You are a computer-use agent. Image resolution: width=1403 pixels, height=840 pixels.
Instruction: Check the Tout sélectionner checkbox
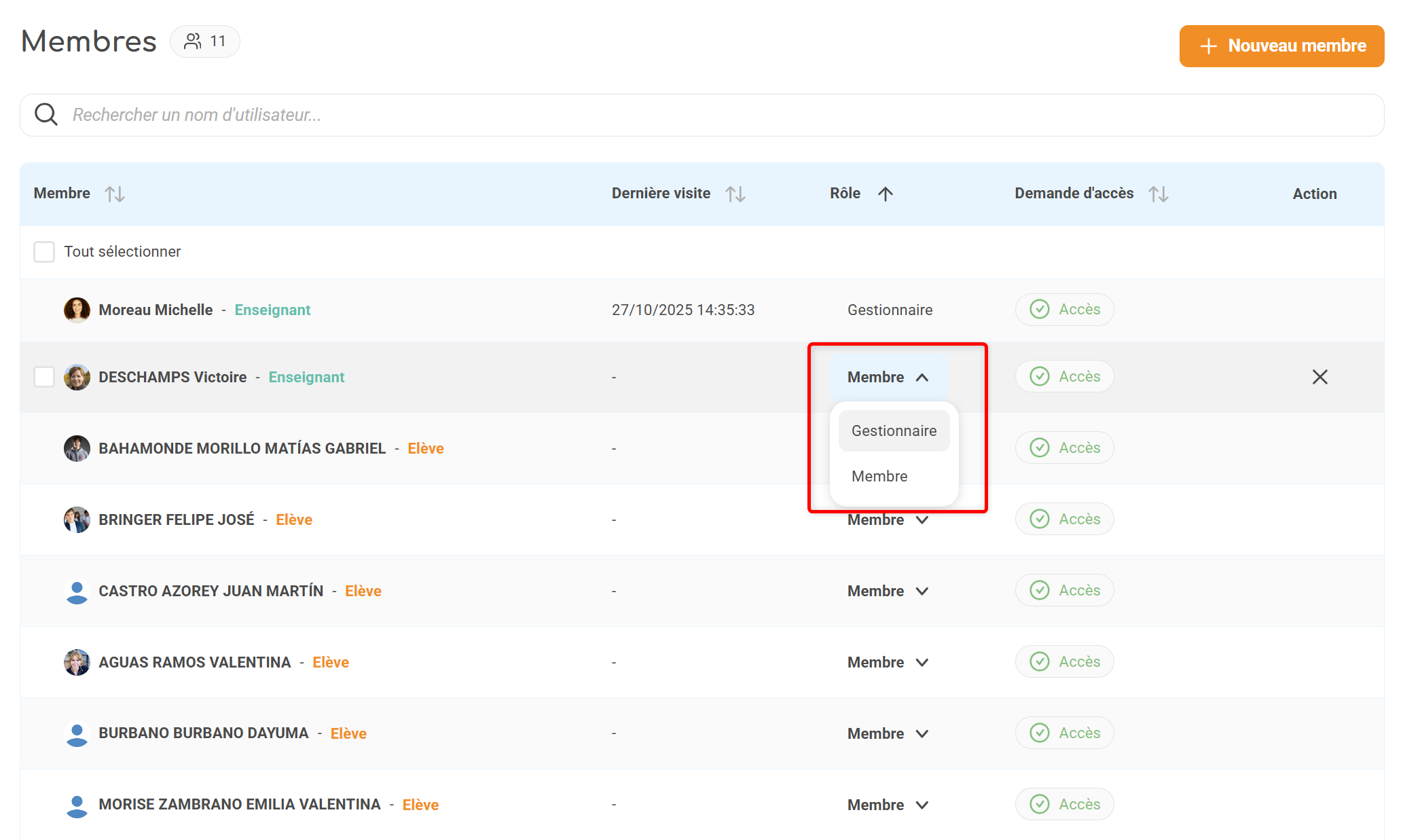point(44,252)
